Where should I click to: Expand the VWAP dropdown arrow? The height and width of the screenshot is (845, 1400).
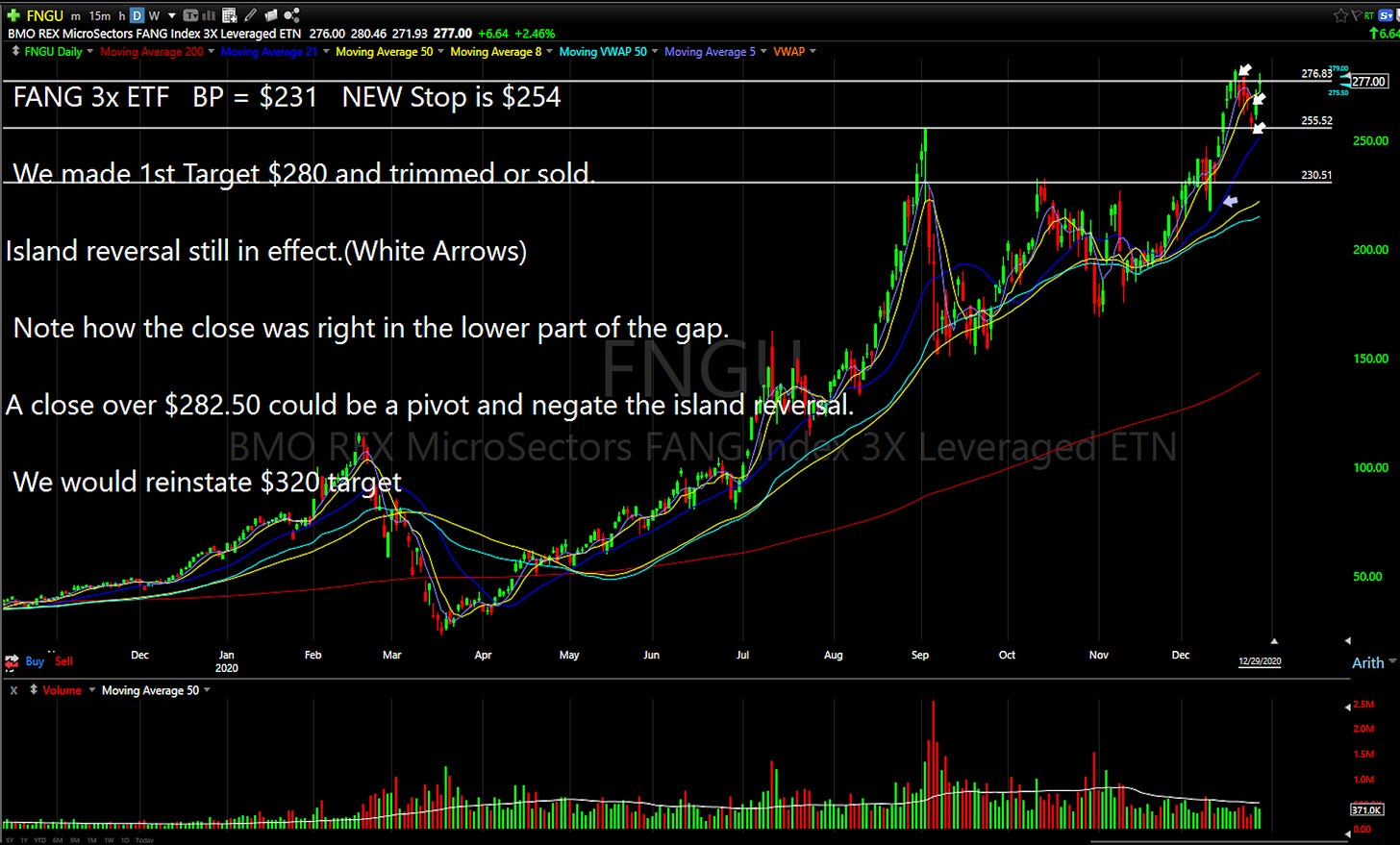pos(812,51)
